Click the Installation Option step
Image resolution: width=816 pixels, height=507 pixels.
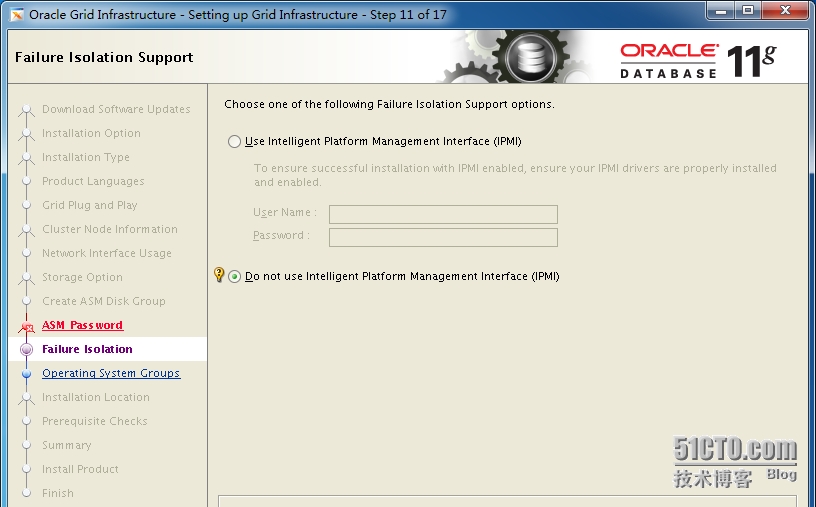(91, 133)
